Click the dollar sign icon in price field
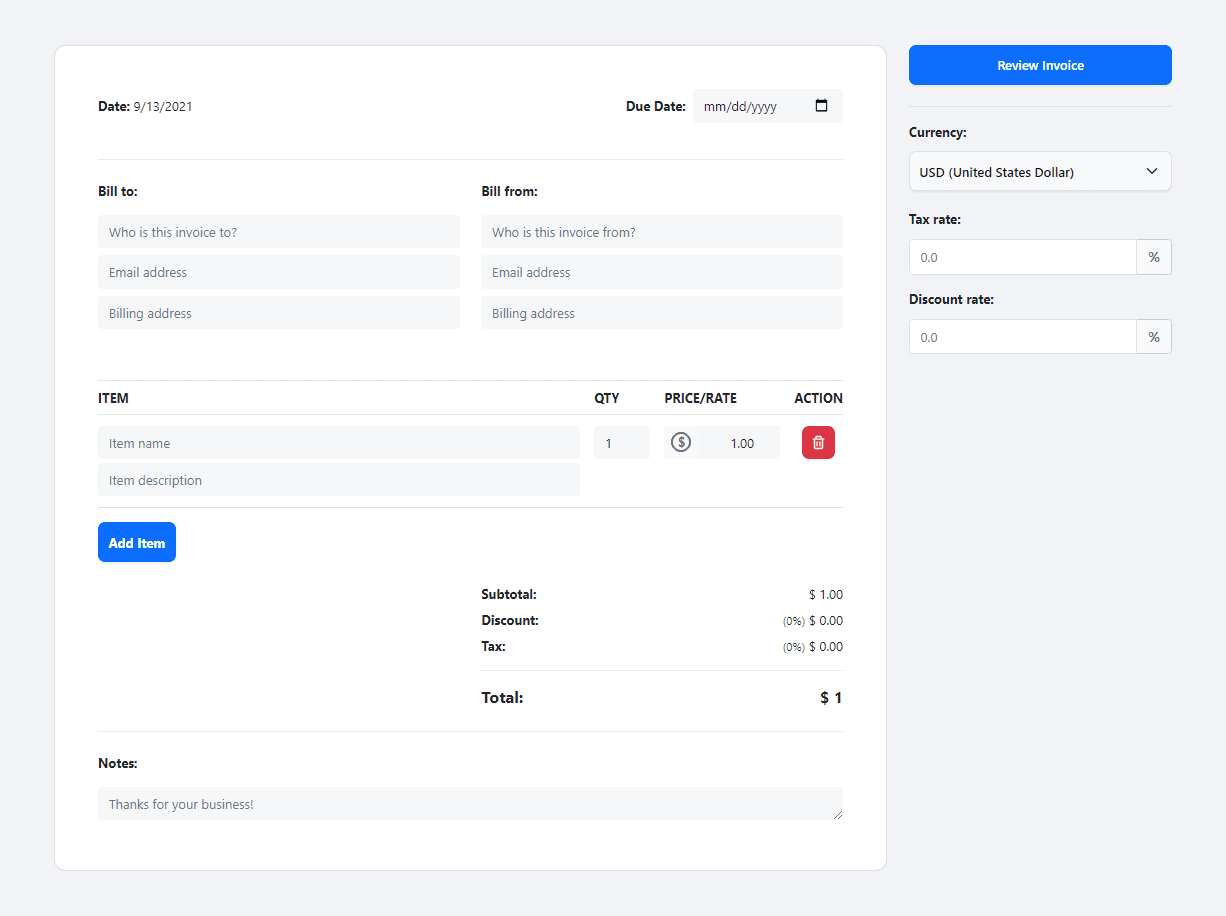 pos(681,442)
